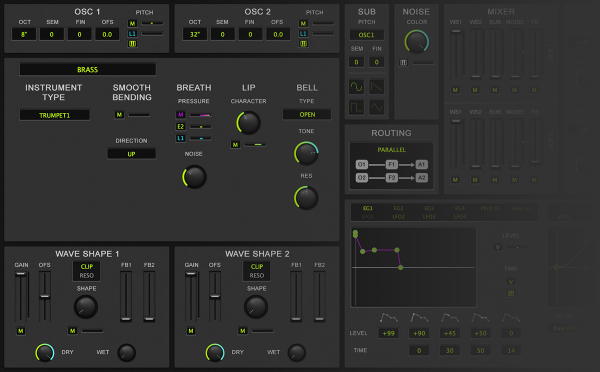Toggle M under WS2 in upper mixer
Screen dimensions: 600x372
click(x=475, y=90)
